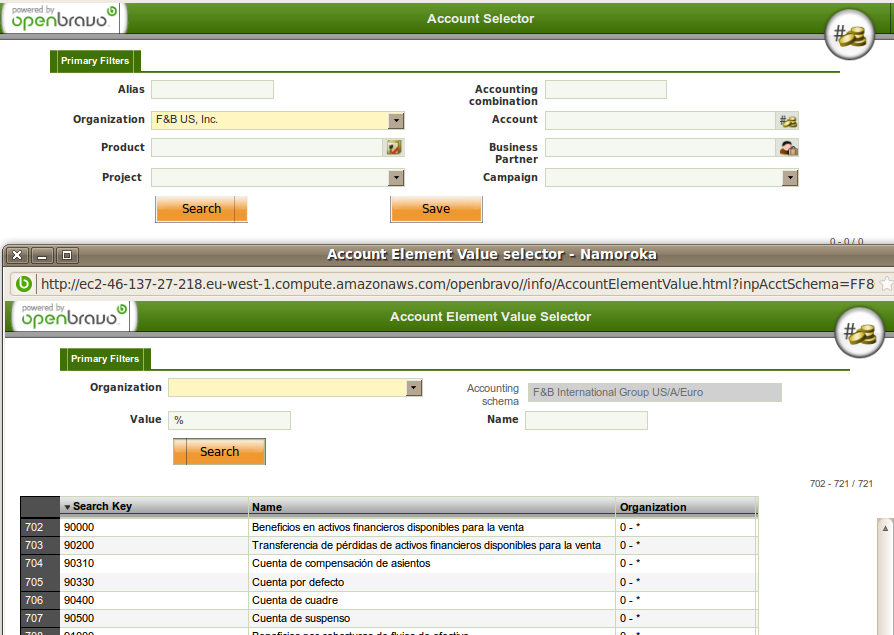The width and height of the screenshot is (894, 635).
Task: Select 'Cuenta de compensación de asientos' name cell
Action: 432,563
